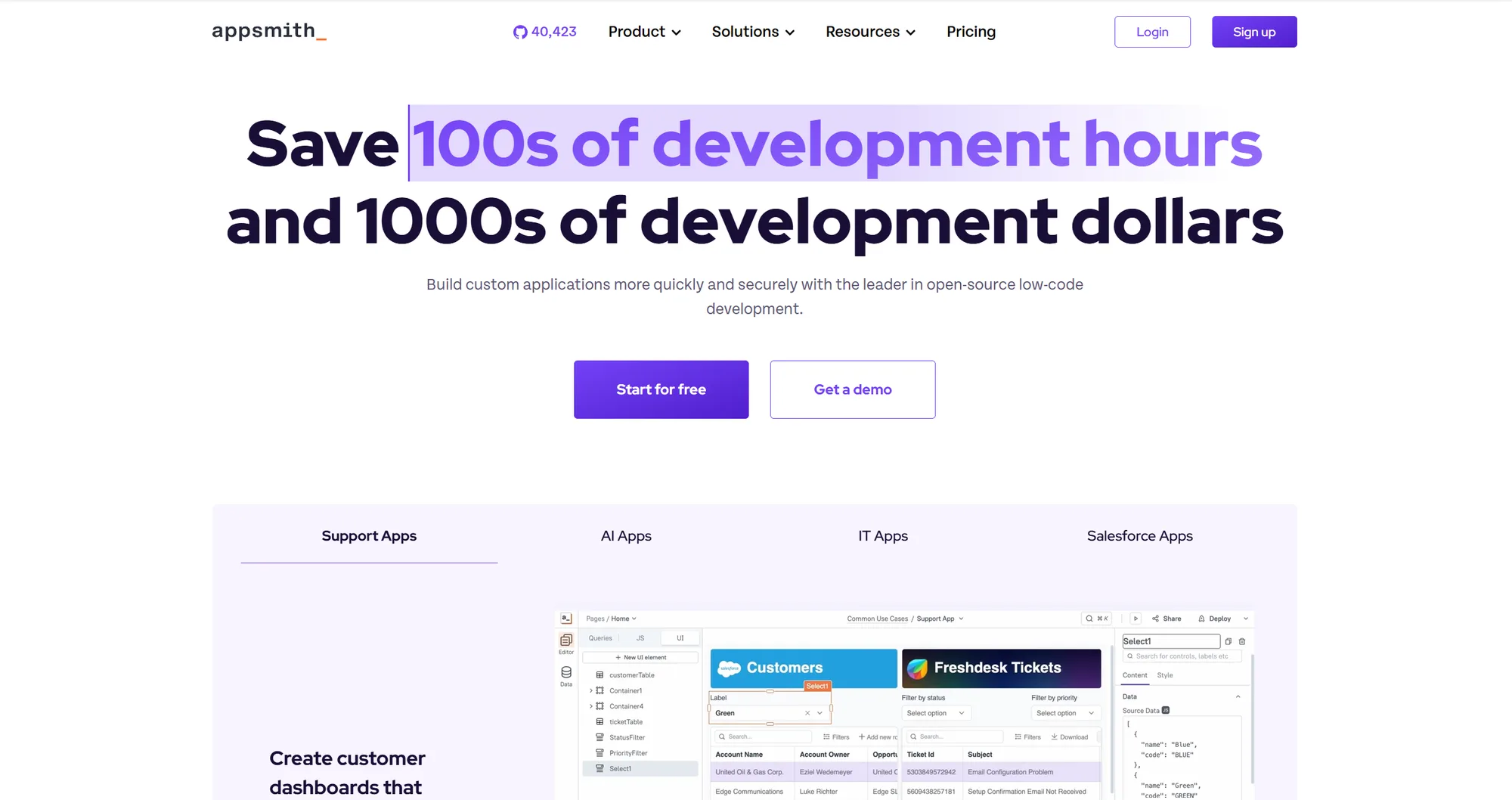Select the Support Apps tab

coord(369,536)
